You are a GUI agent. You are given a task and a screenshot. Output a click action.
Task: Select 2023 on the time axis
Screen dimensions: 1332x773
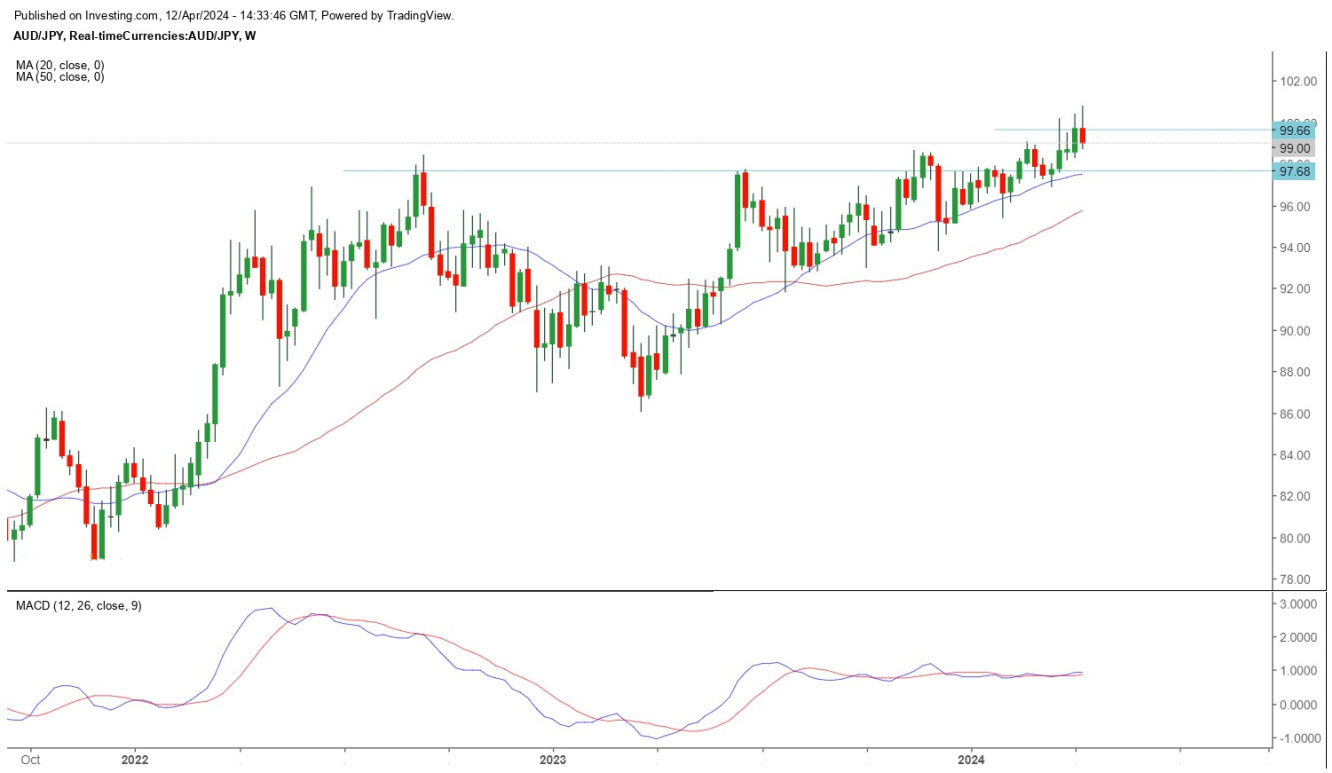(553, 760)
